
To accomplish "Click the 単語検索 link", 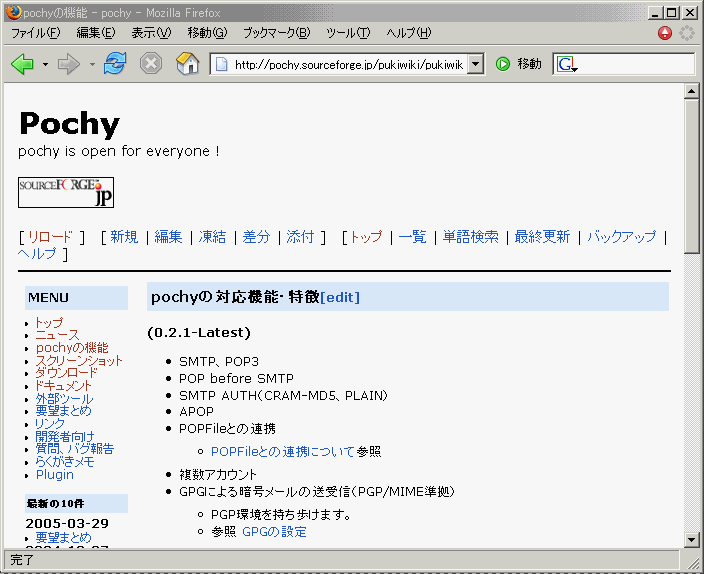I will (x=471, y=237).
